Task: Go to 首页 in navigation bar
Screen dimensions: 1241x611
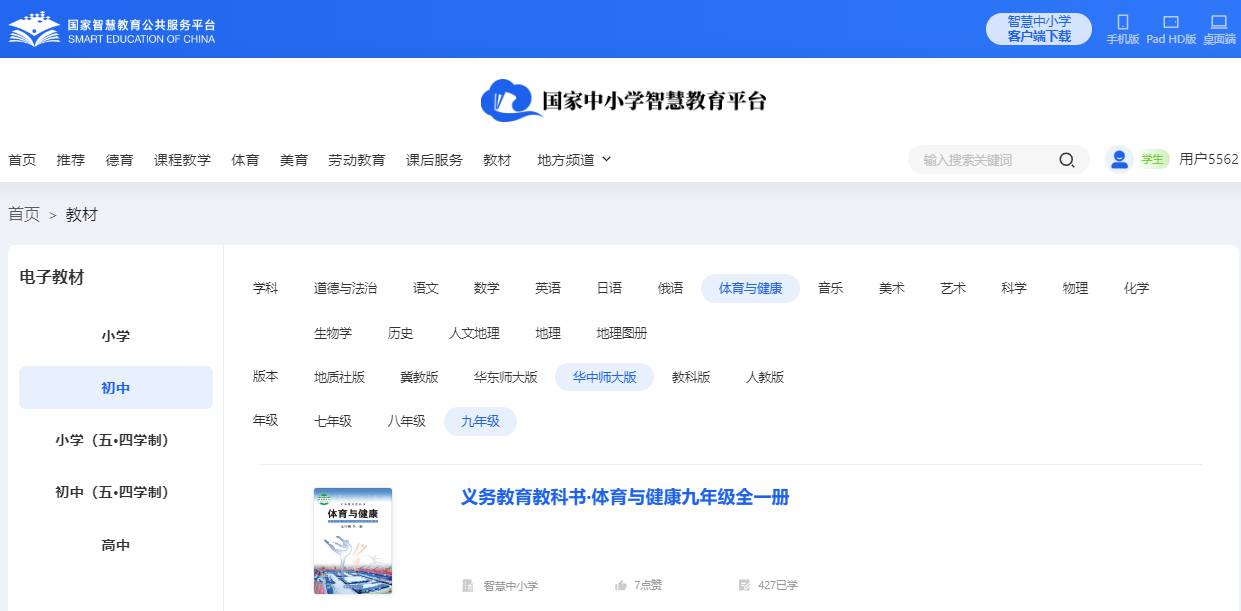Action: coord(22,160)
